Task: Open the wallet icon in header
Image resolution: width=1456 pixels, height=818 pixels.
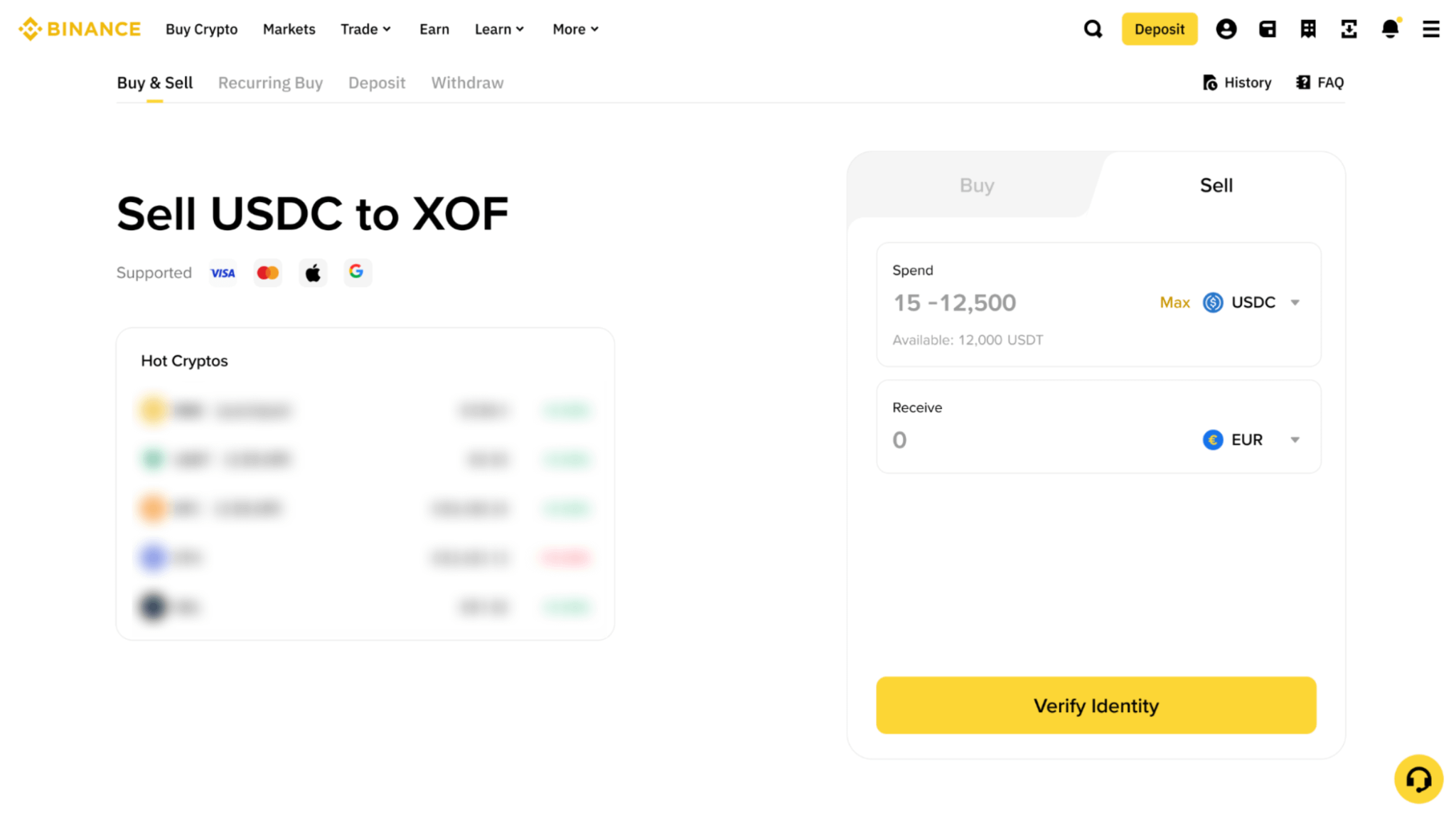Action: (x=1267, y=29)
